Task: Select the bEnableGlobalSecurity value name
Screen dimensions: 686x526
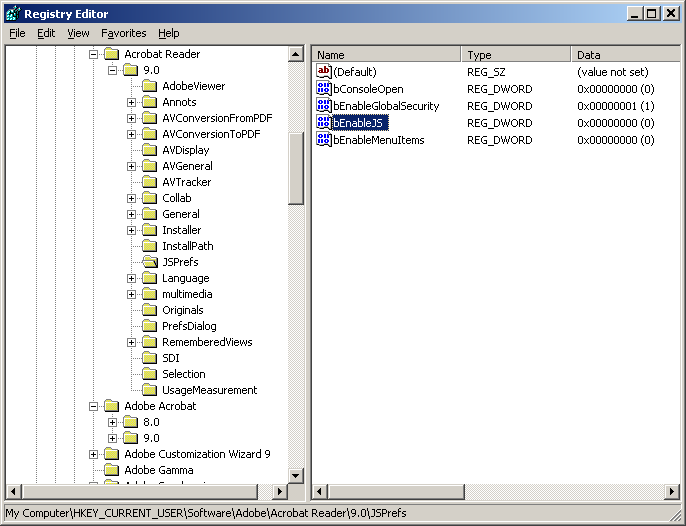Action: click(x=386, y=106)
